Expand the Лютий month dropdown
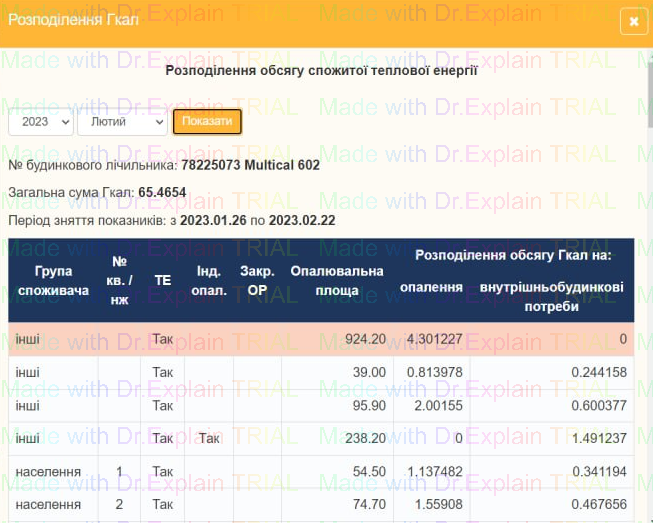 pos(121,121)
